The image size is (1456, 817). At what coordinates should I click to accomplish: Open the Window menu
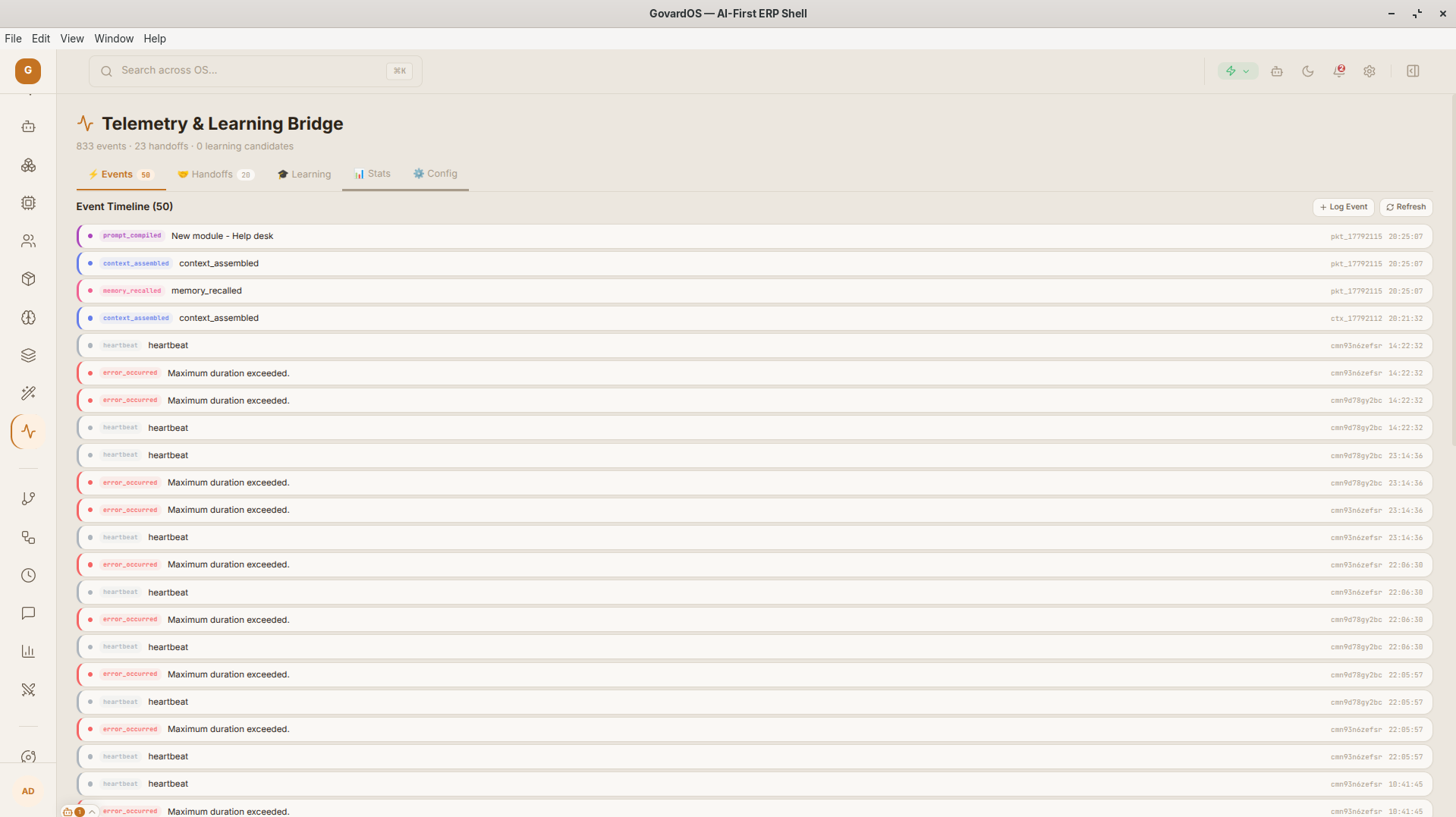coord(114,39)
